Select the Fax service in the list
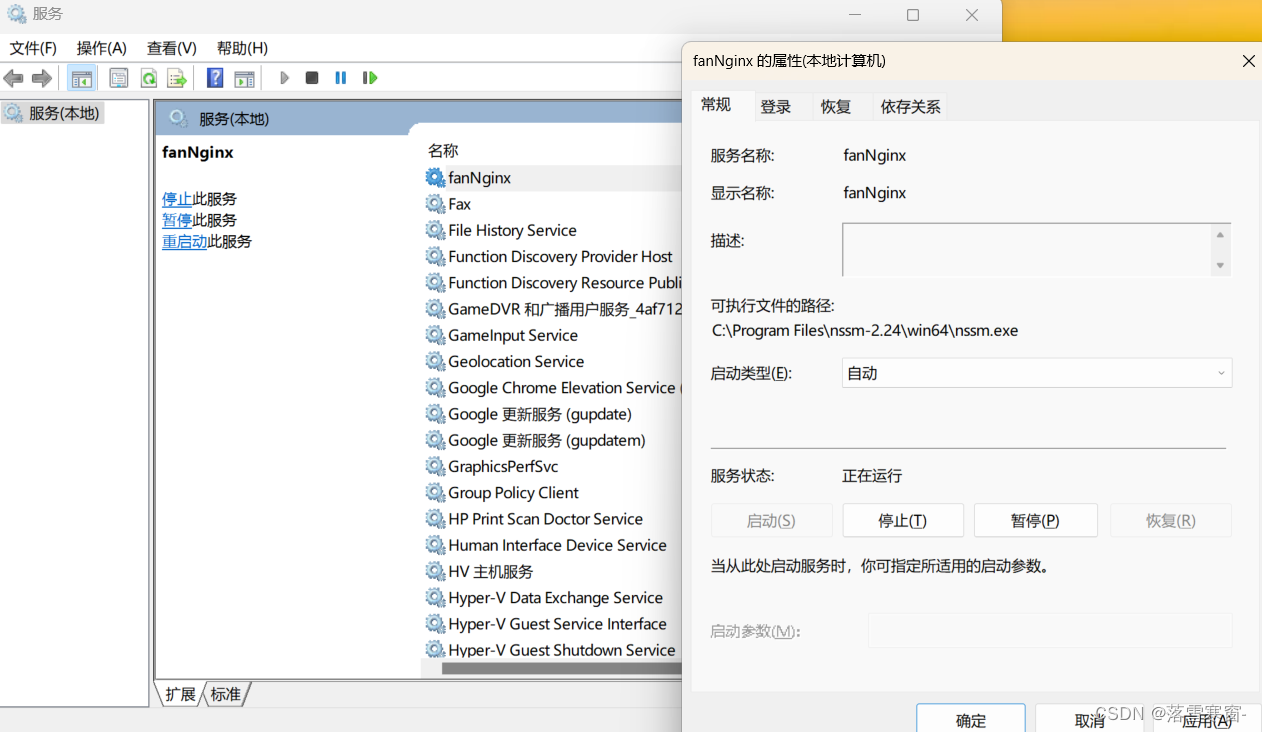 [x=458, y=204]
